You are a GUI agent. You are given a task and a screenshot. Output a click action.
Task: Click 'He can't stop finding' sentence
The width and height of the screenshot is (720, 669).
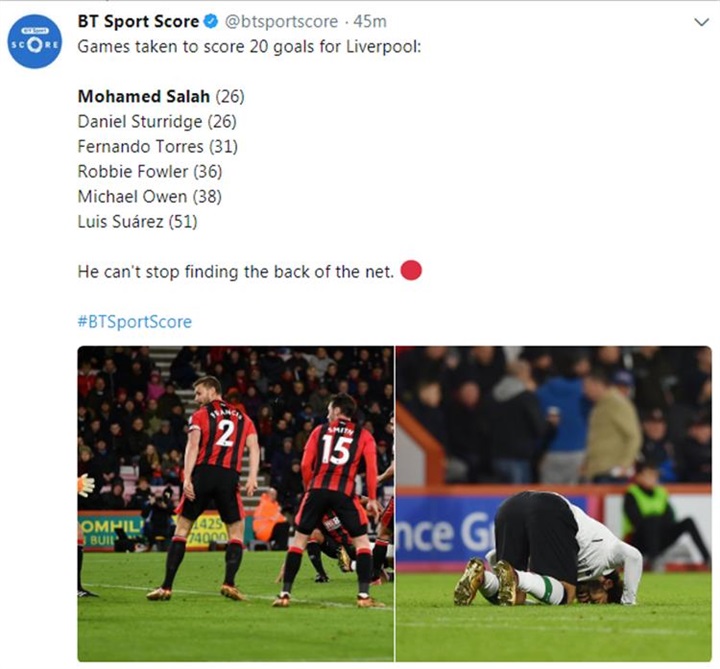click(x=236, y=271)
